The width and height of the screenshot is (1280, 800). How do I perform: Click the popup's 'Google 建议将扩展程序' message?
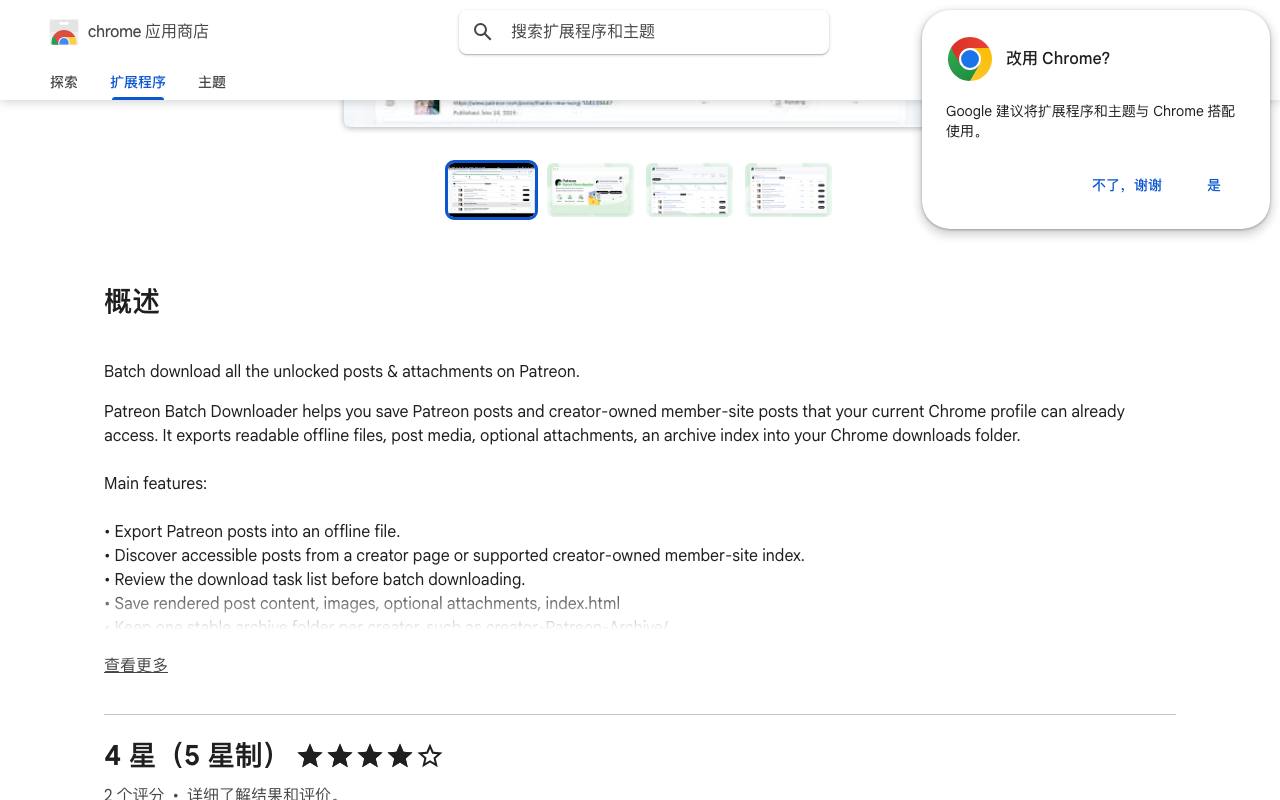point(1090,121)
